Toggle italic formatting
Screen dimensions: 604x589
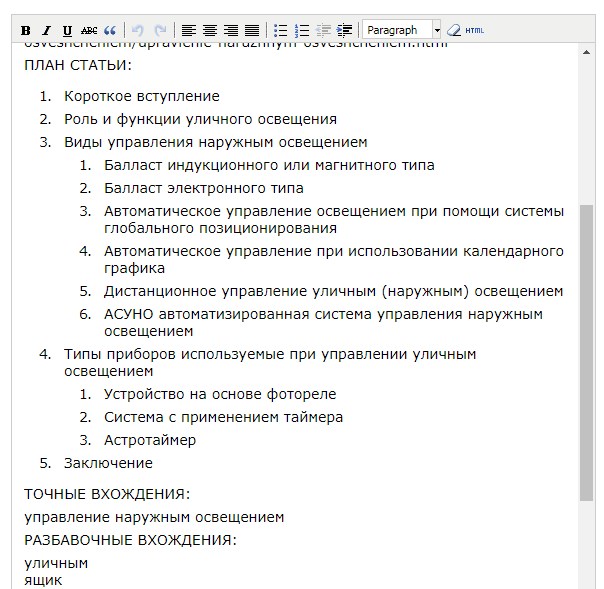tap(47, 30)
